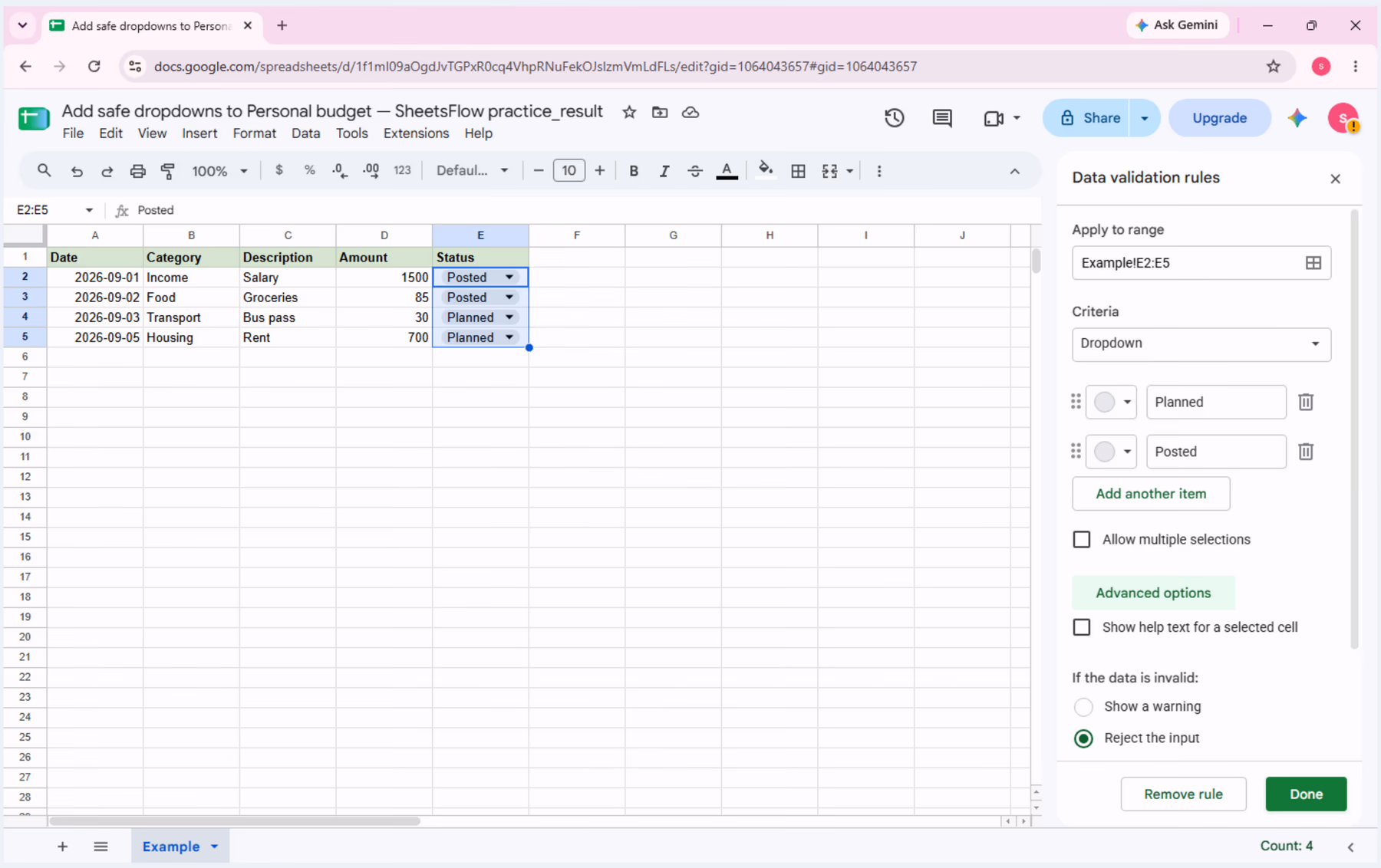Open the Format menu
Screen dimensions: 1381x868
254,133
